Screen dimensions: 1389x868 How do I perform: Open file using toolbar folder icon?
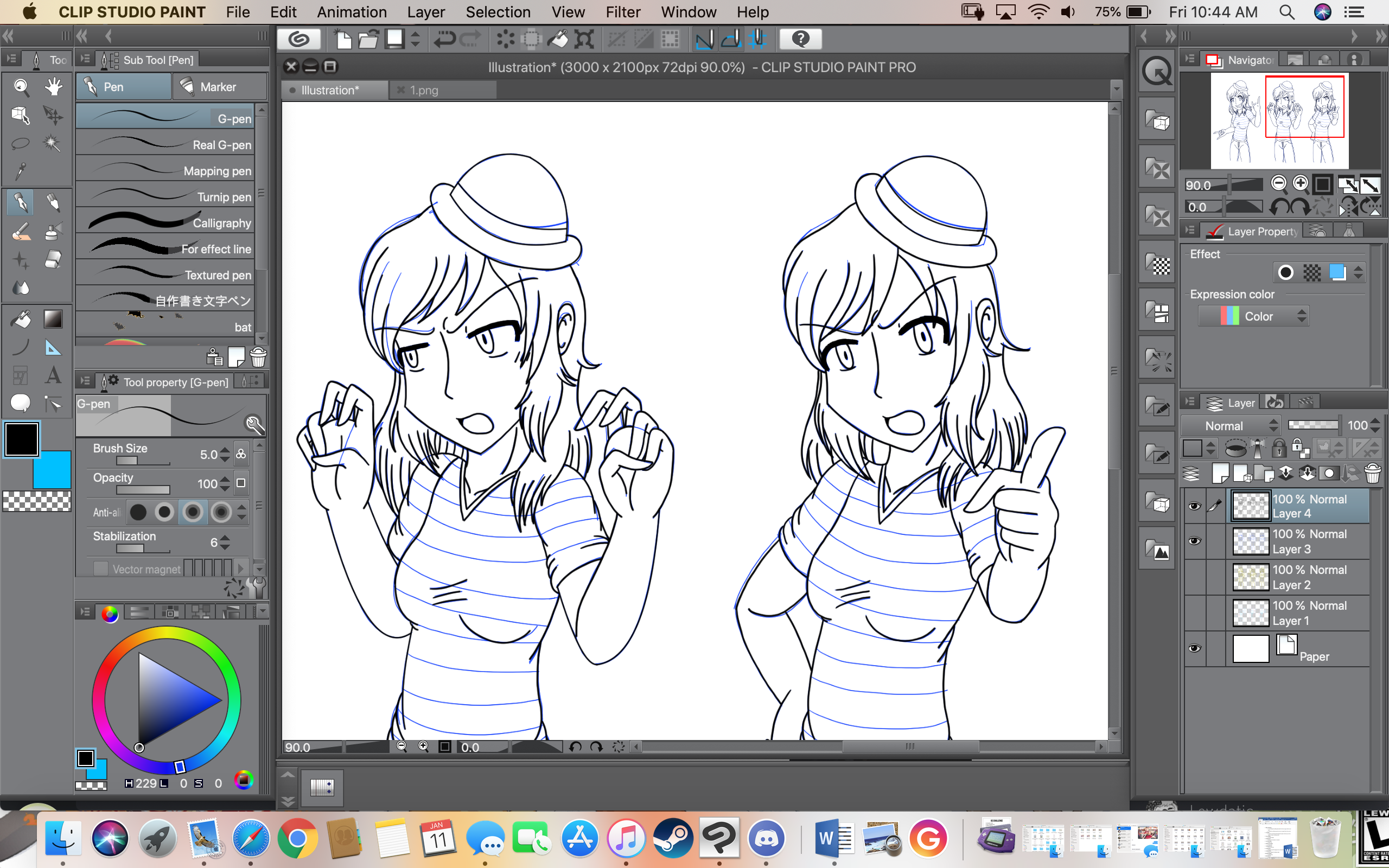click(x=368, y=39)
